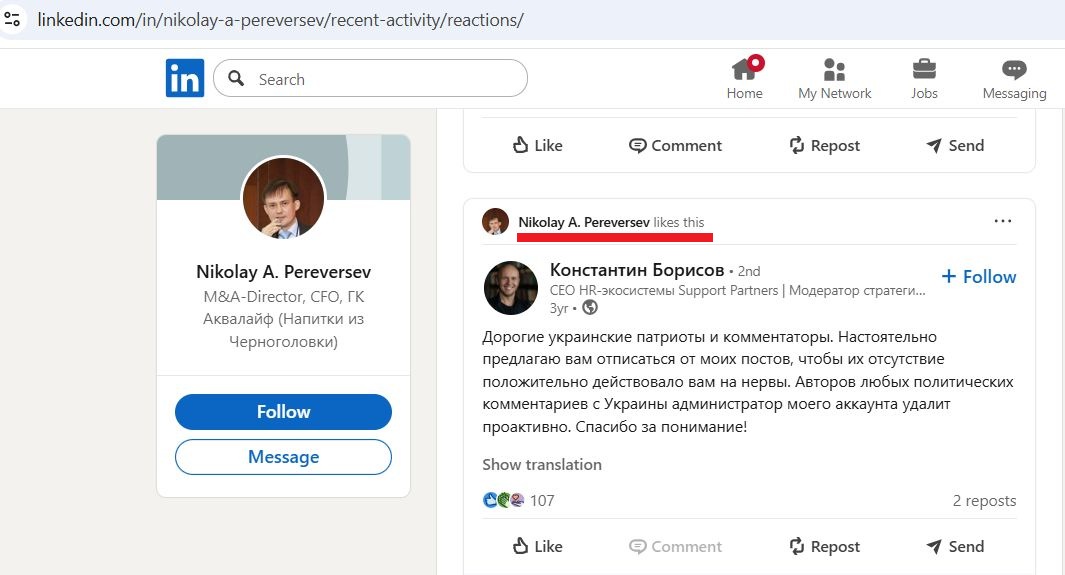Click the post text starting 'Дорогие украинские патриоты'
1065x575 pixels.
coord(748,382)
